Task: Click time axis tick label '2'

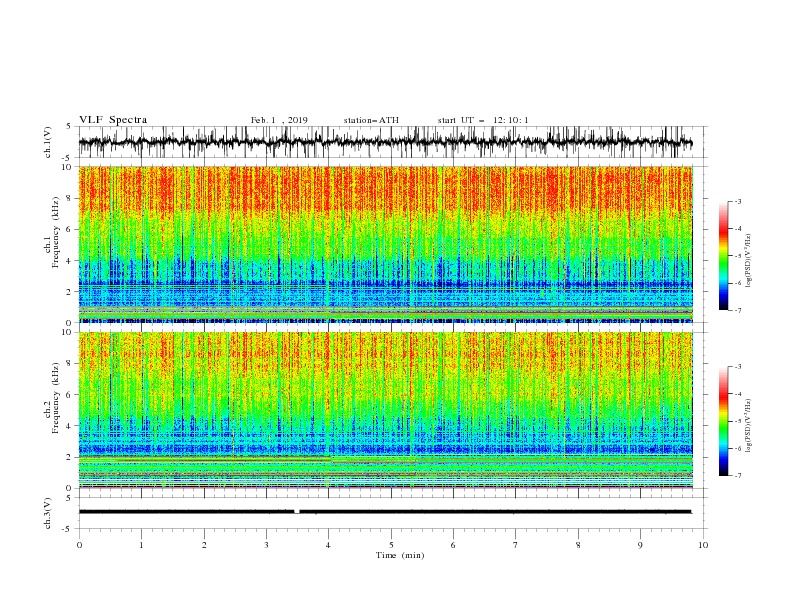Action: click(204, 545)
